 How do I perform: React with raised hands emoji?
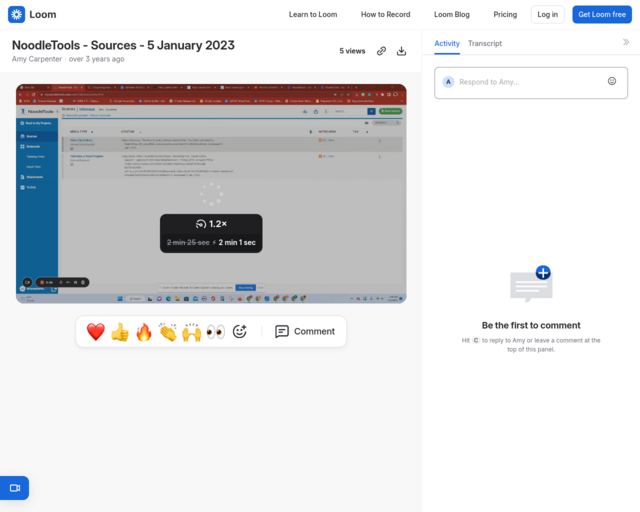click(x=192, y=332)
